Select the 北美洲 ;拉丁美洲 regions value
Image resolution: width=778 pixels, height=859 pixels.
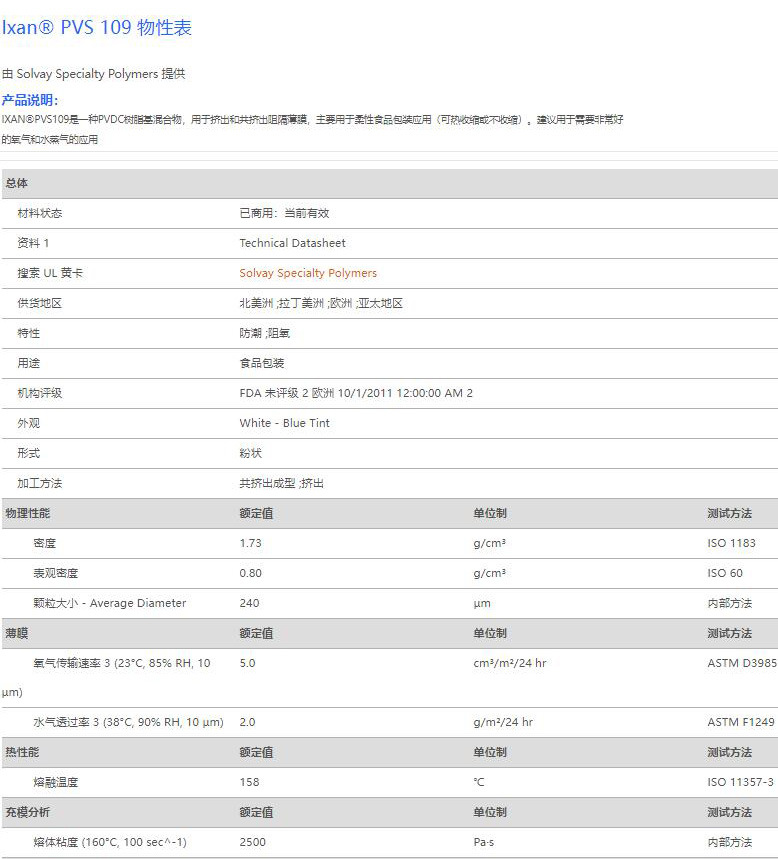tap(321, 303)
